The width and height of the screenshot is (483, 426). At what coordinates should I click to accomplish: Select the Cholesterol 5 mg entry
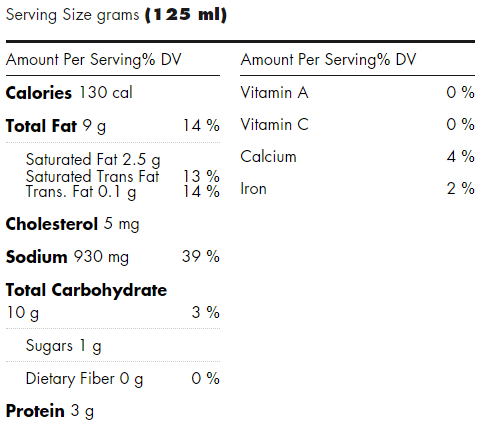click(73, 224)
